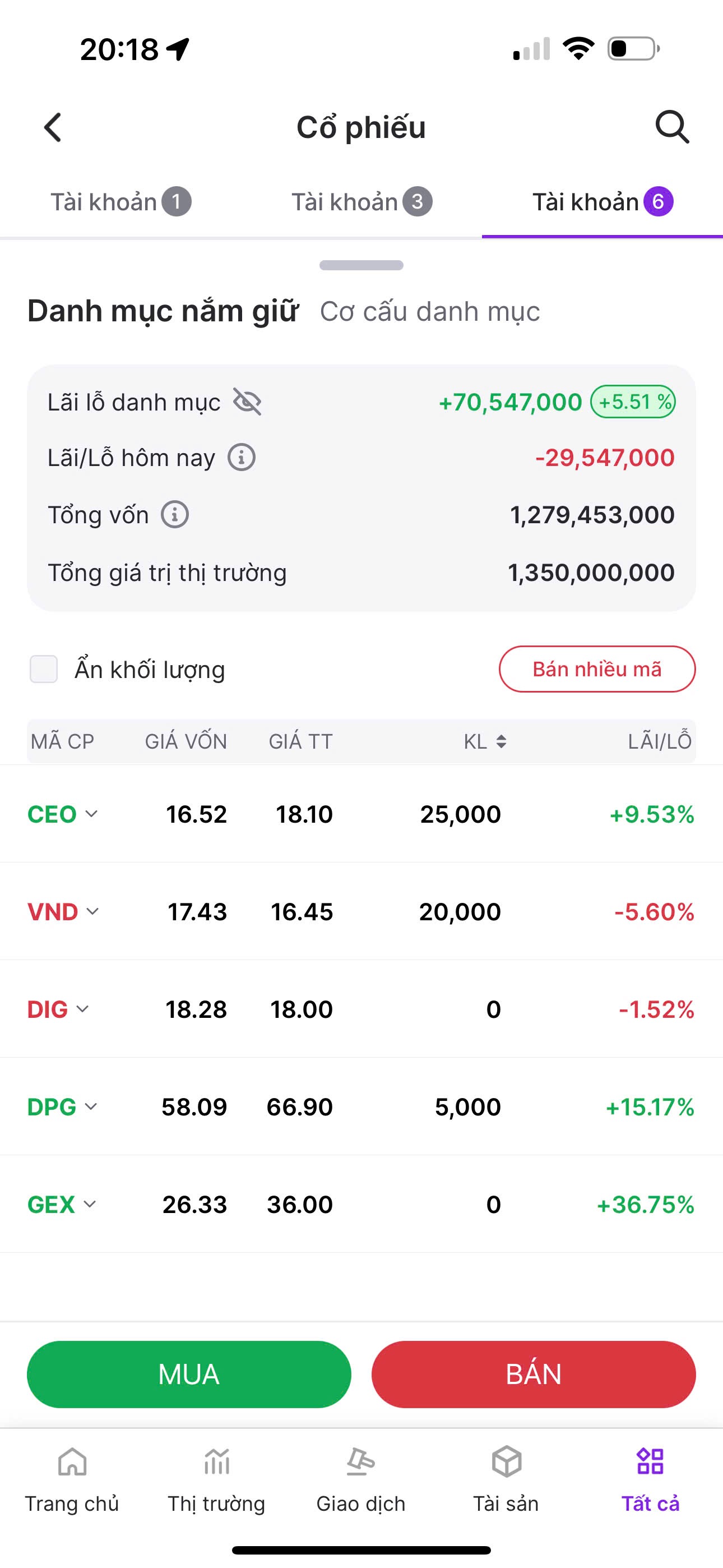Expand the DPG stock row chevron
Screen dimensions: 723x1568
click(91, 1106)
